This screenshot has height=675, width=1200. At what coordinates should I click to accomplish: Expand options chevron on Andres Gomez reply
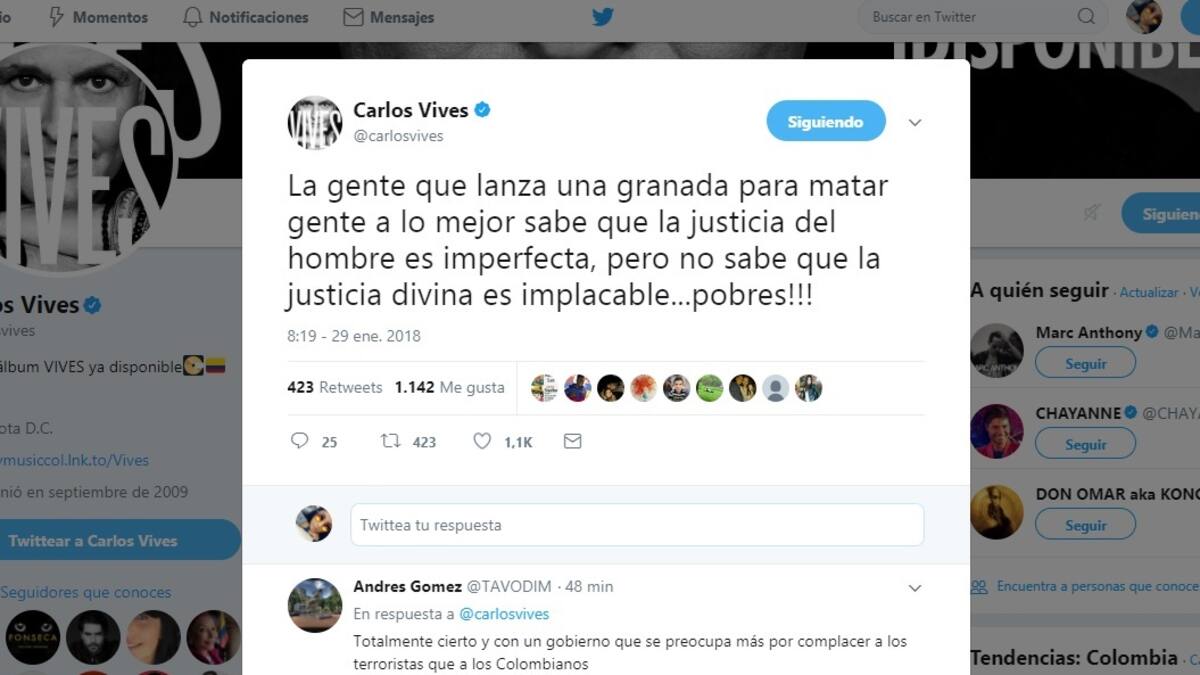(x=914, y=588)
